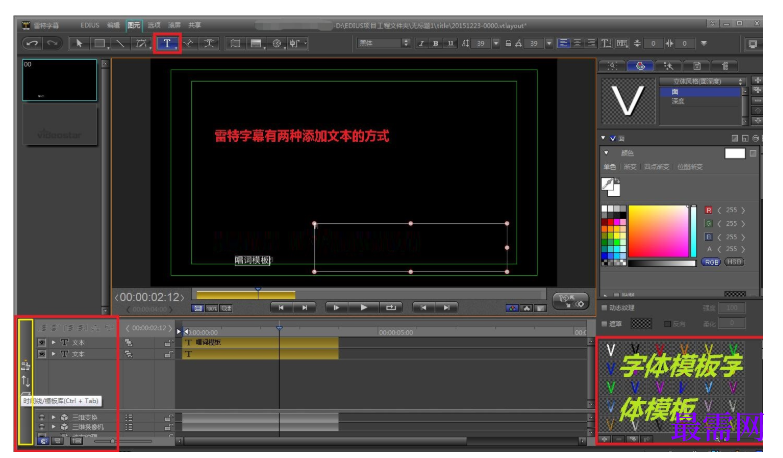Expand the second text track

click(x=53, y=354)
